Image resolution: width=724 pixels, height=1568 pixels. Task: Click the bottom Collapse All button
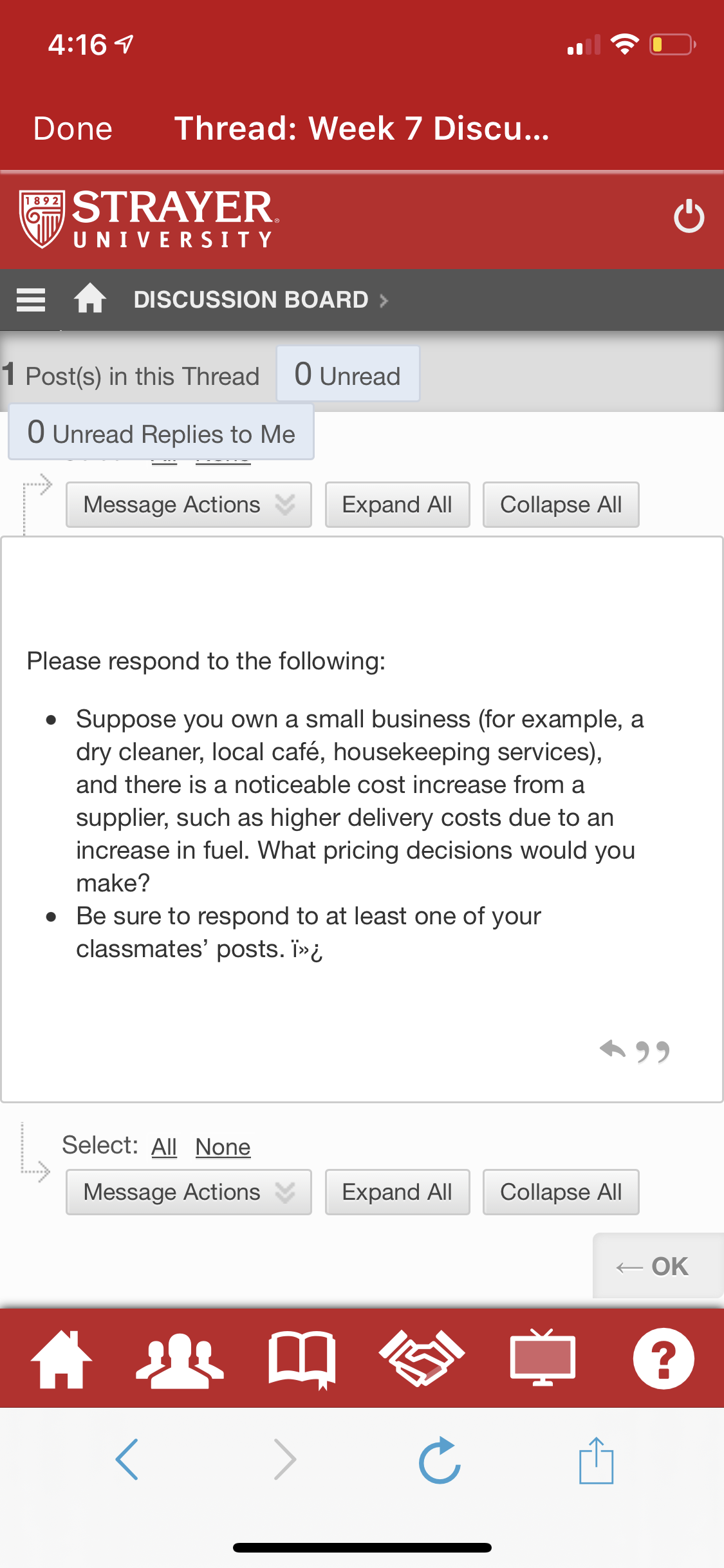click(x=561, y=1192)
